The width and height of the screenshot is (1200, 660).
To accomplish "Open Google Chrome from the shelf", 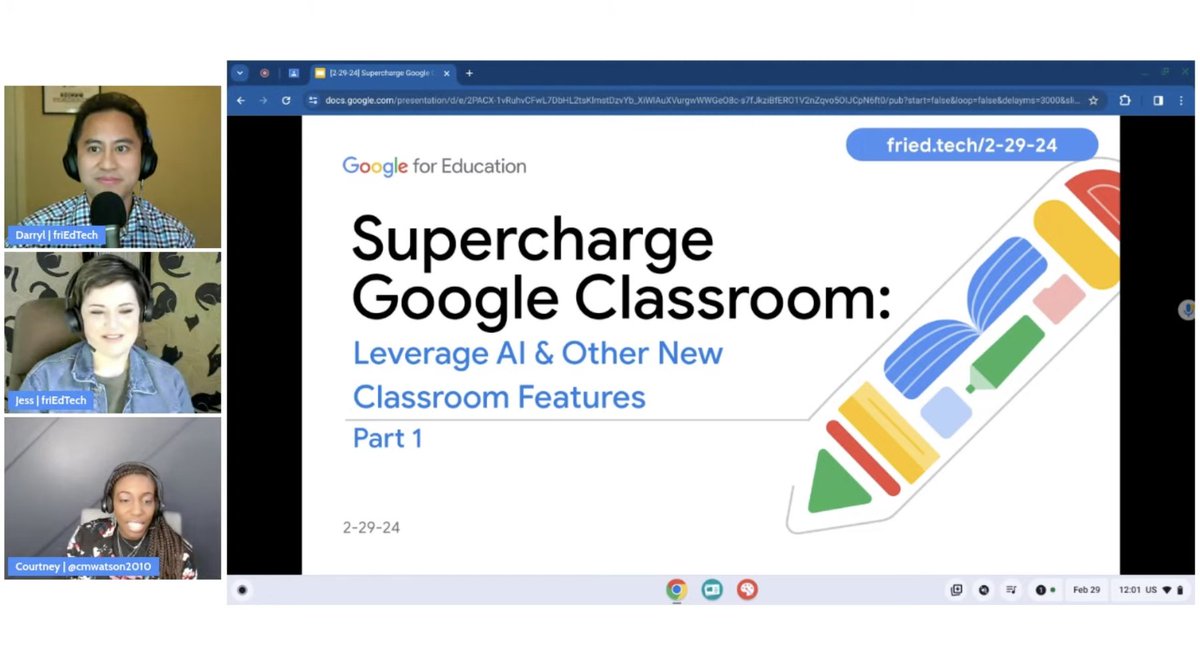I will point(677,590).
